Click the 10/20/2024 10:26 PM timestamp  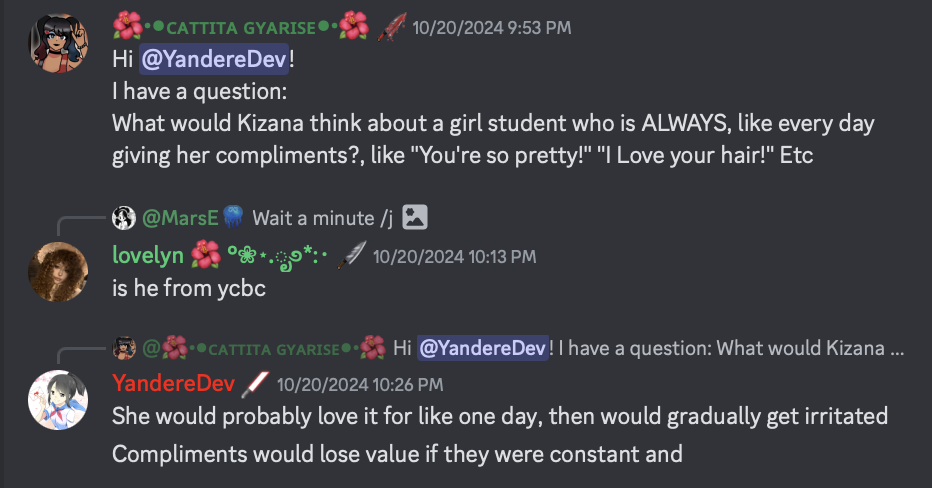(x=360, y=384)
